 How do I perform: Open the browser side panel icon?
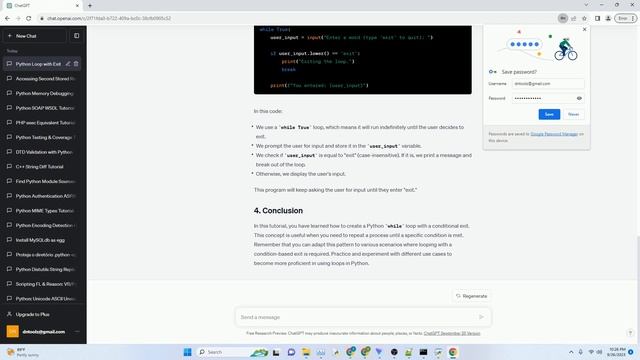tap(597, 18)
